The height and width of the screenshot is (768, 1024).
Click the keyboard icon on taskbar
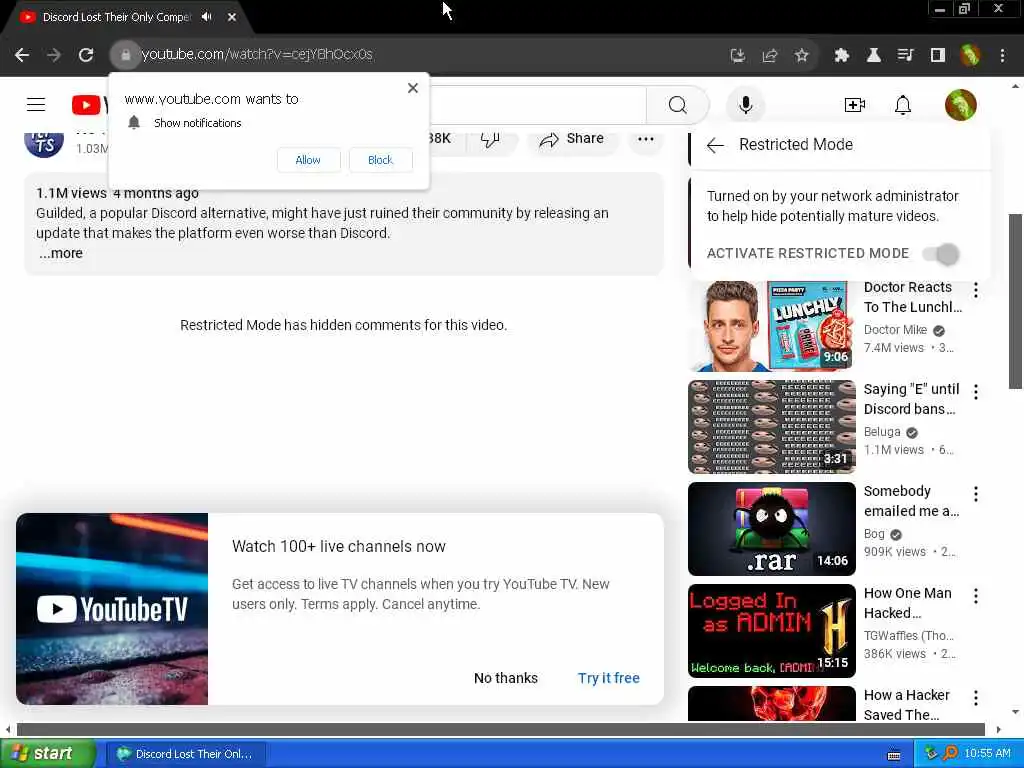click(893, 755)
